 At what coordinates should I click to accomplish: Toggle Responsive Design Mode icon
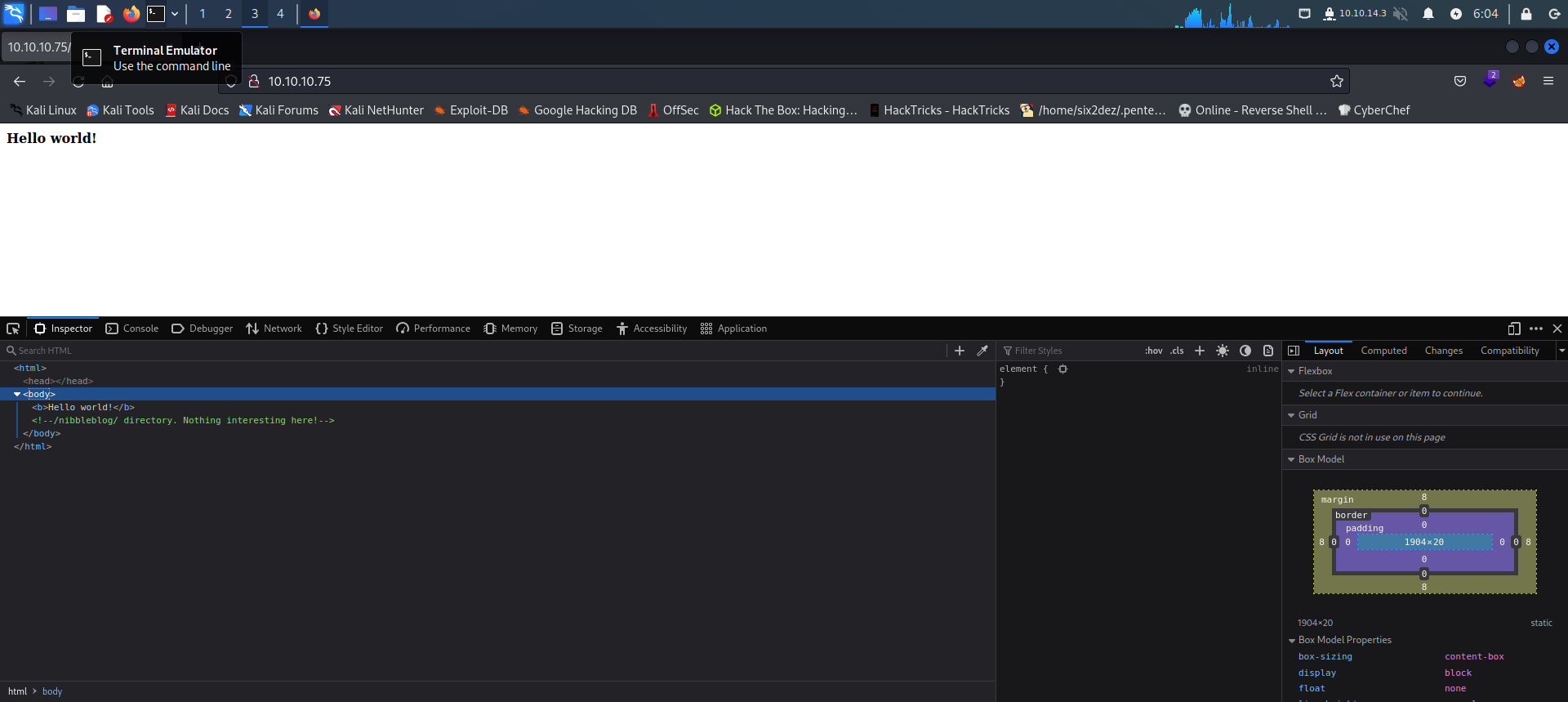click(x=1514, y=329)
